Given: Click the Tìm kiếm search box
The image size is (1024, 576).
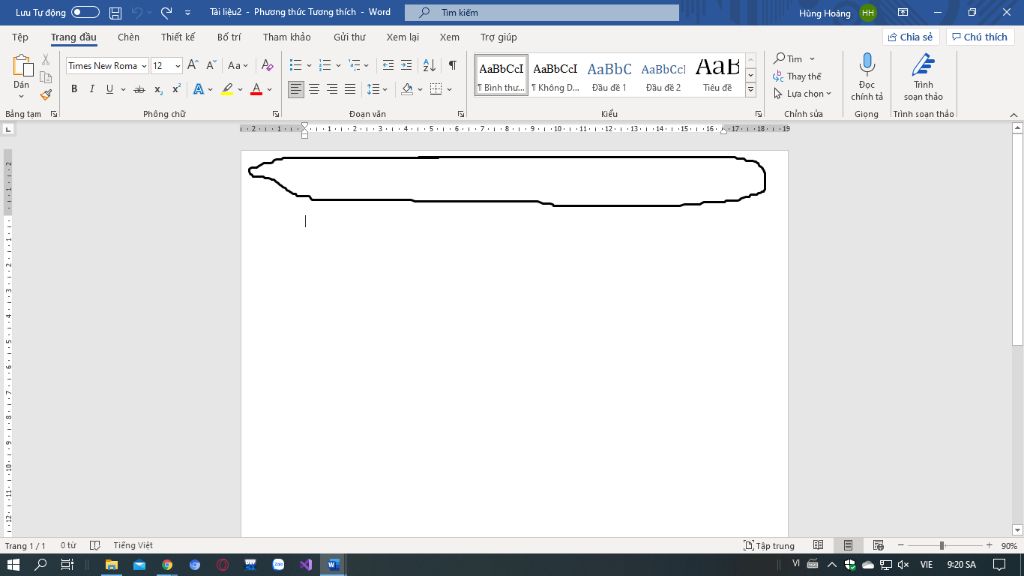Looking at the screenshot, I should [x=541, y=12].
